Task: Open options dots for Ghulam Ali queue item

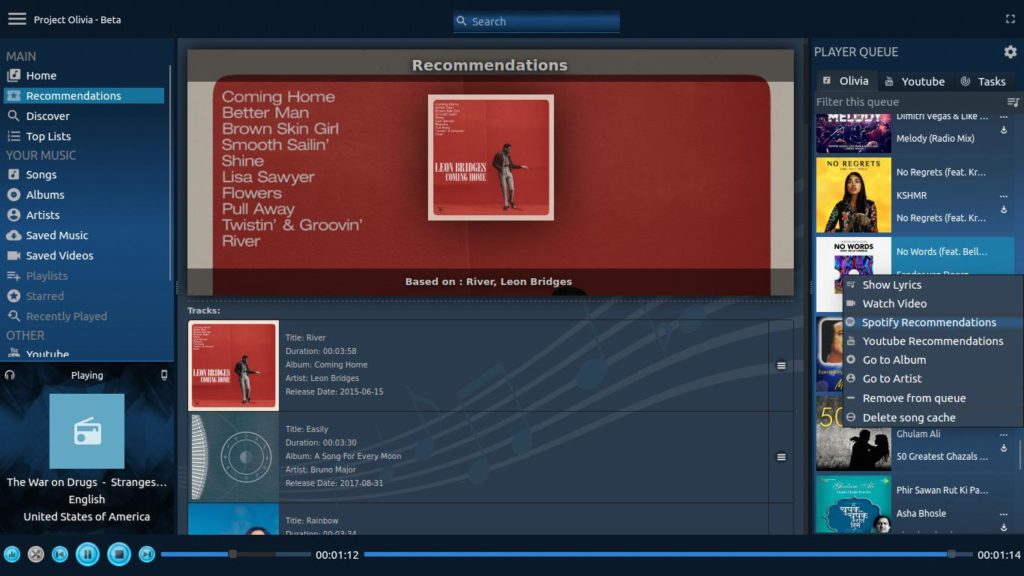Action: click(1004, 434)
